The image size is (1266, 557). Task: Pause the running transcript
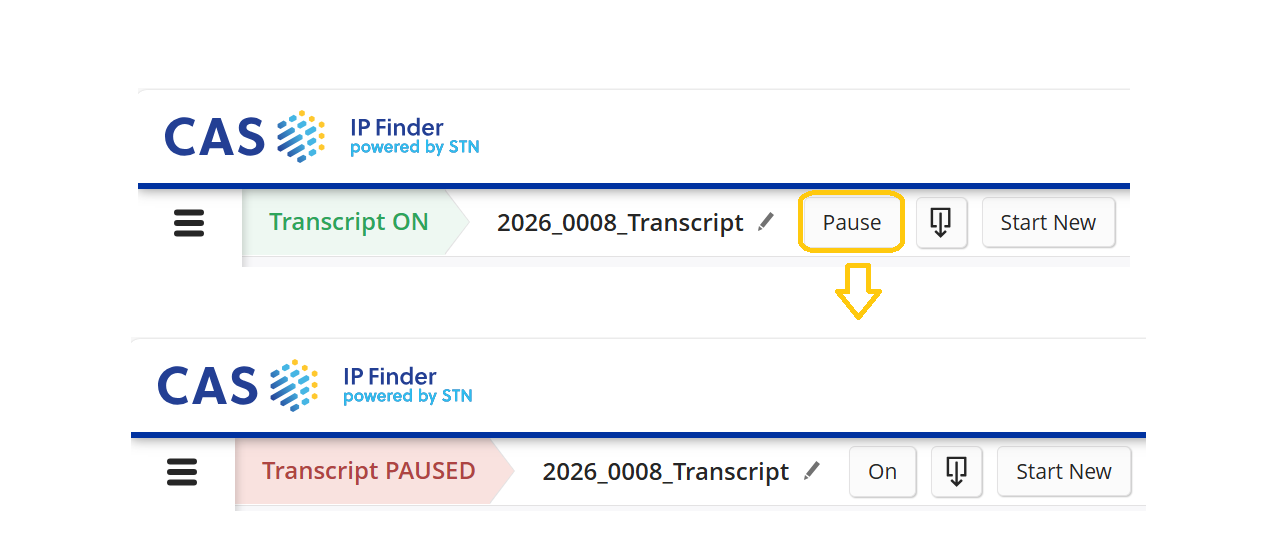(851, 223)
